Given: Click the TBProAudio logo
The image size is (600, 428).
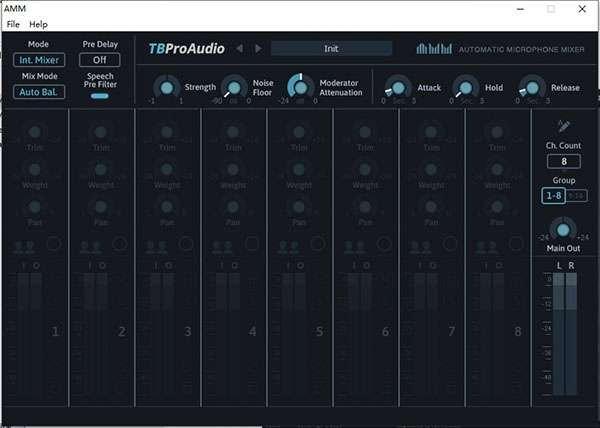Looking at the screenshot, I should tap(186, 49).
